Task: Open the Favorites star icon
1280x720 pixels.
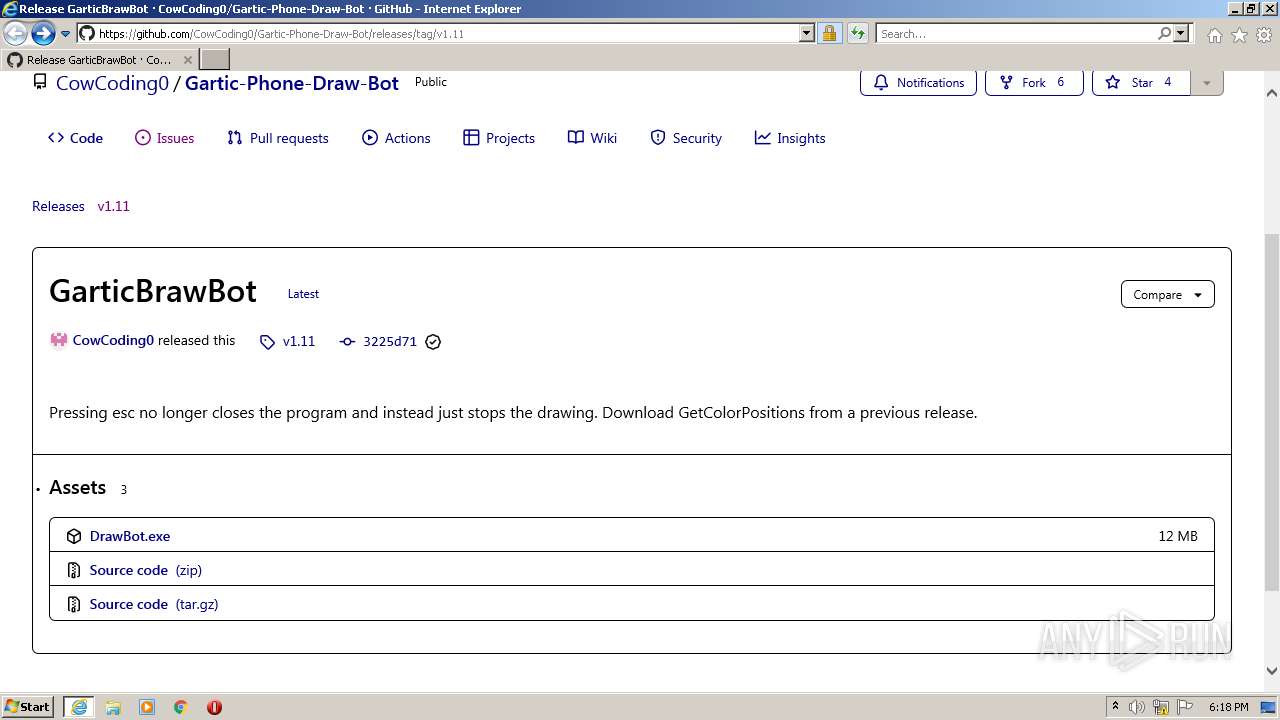Action: click(x=1239, y=35)
